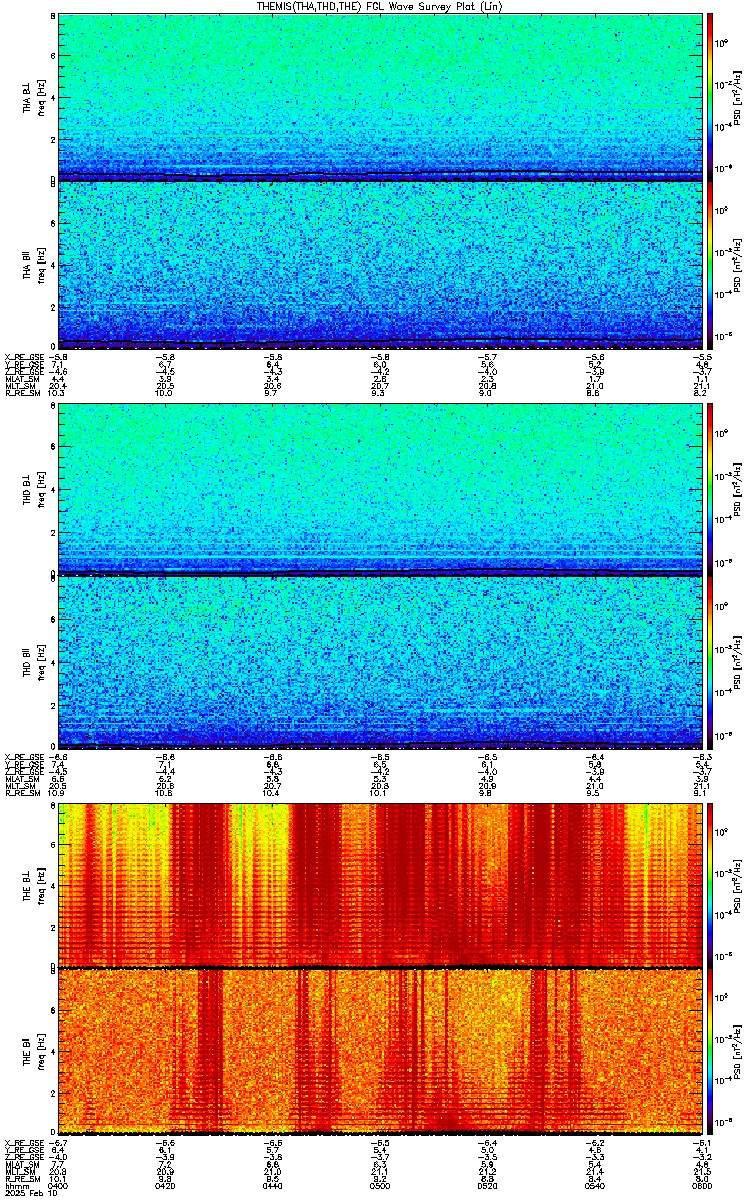The image size is (750, 1200).
Task: Click the THA B-perpendicular spectrogram panel
Action: pos(380,96)
